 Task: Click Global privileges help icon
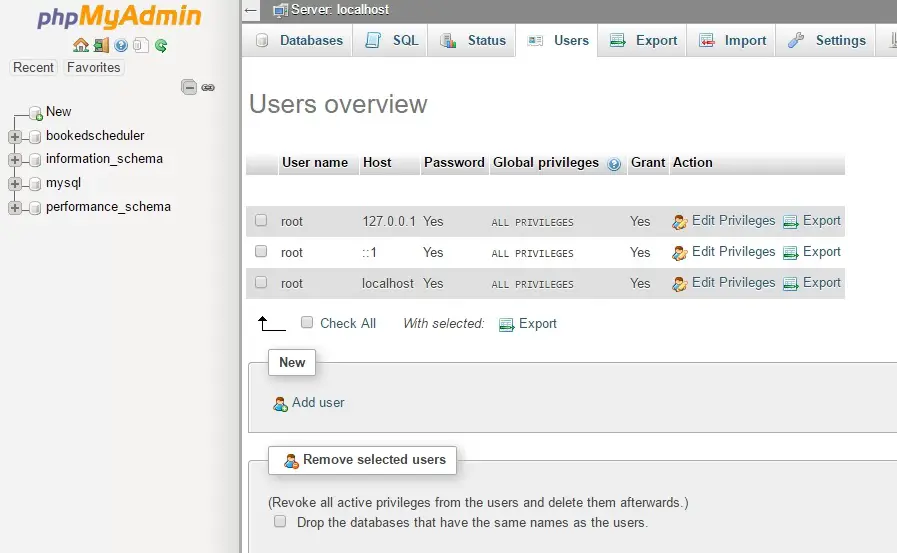click(614, 164)
